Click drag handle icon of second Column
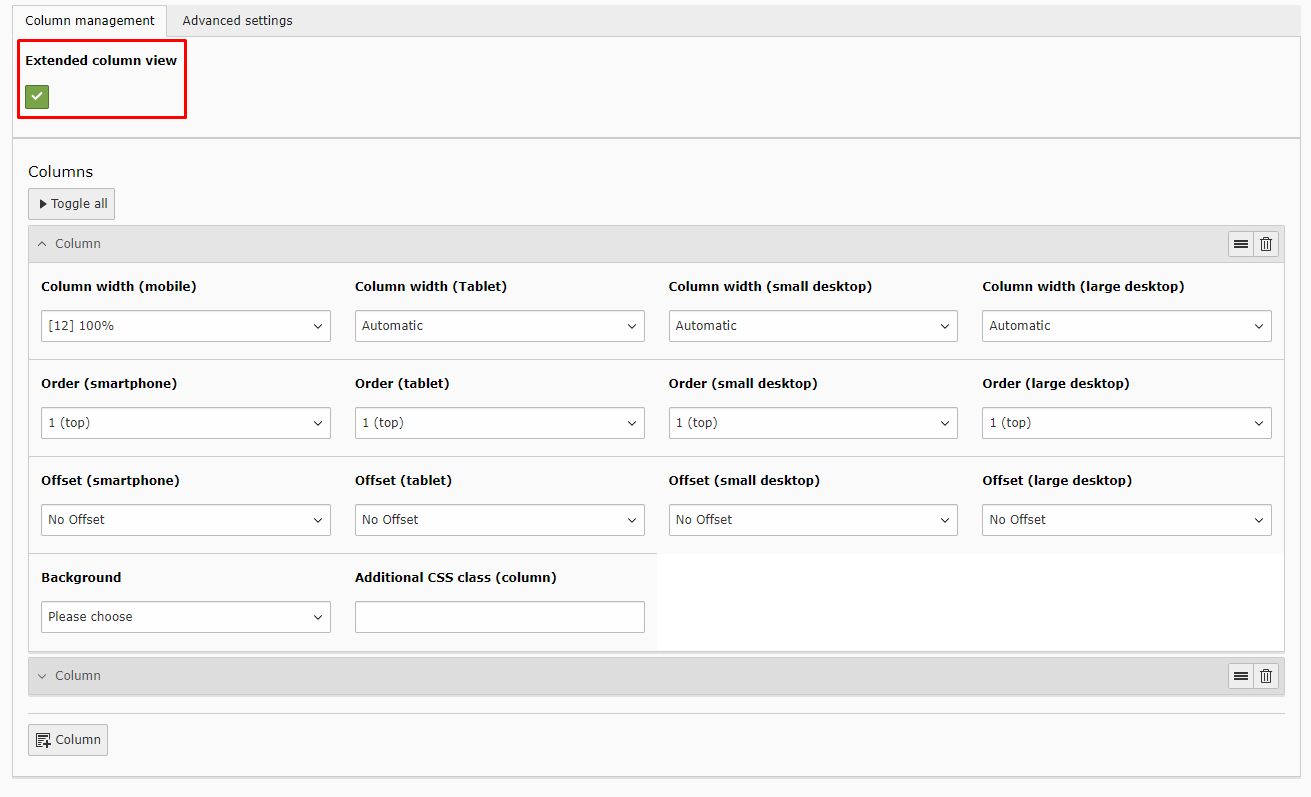The image size is (1311, 797). [x=1240, y=676]
